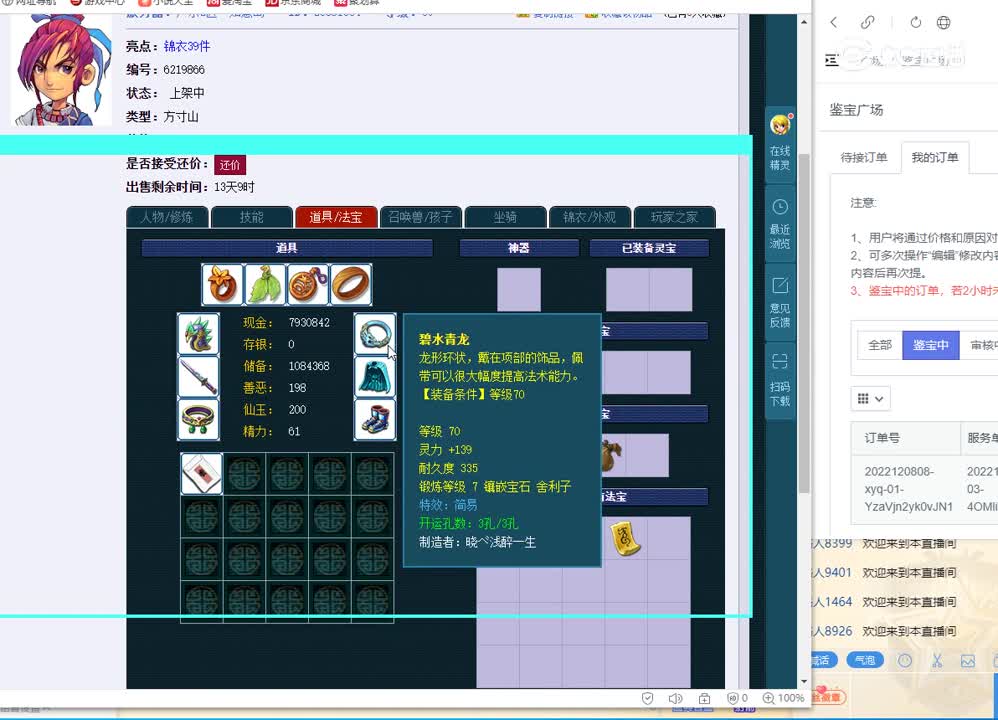Image resolution: width=998 pixels, height=720 pixels.
Task: Filter orders by 审核中
Action: 980,345
